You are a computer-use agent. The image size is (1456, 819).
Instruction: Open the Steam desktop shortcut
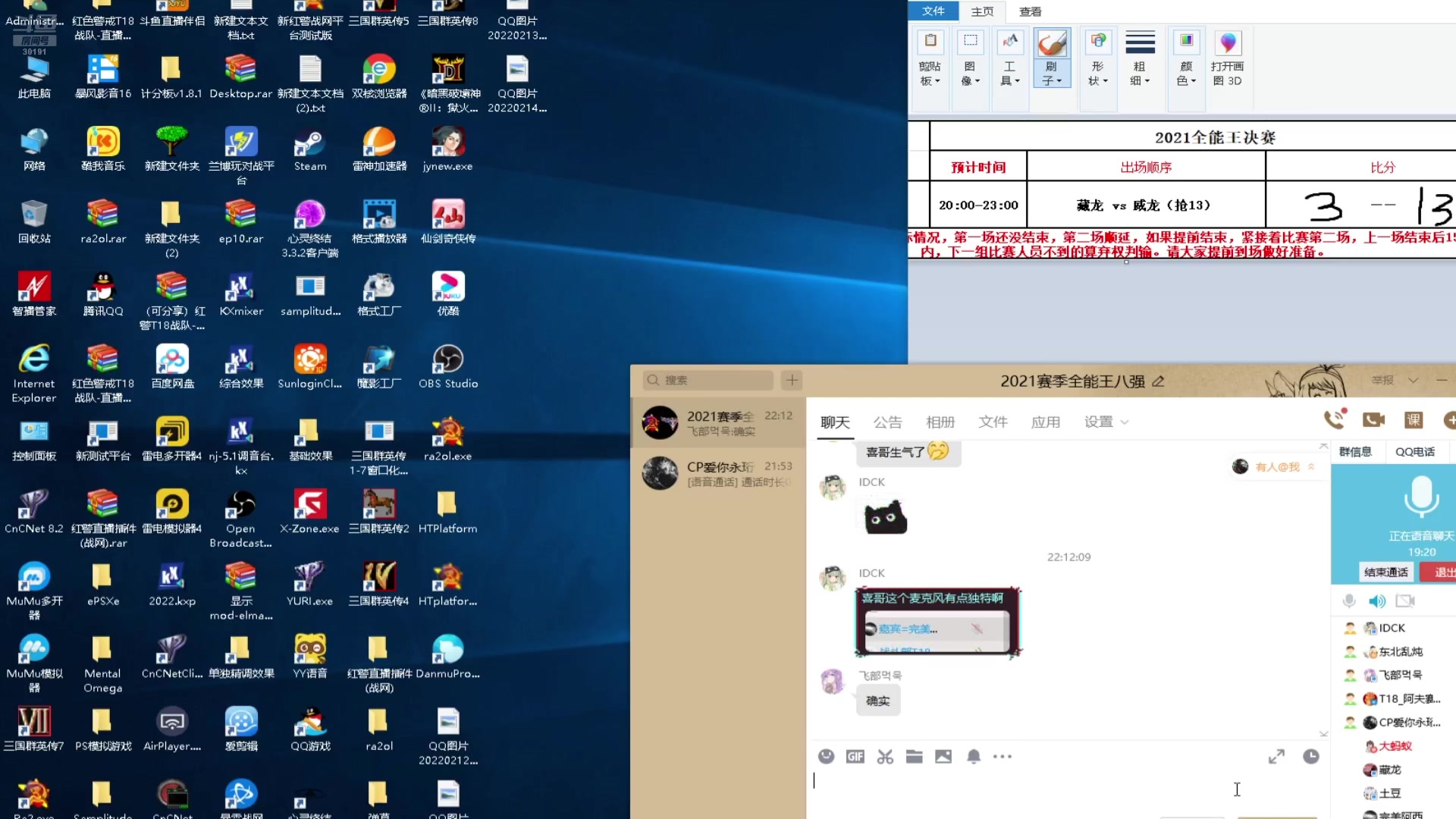coord(310,149)
